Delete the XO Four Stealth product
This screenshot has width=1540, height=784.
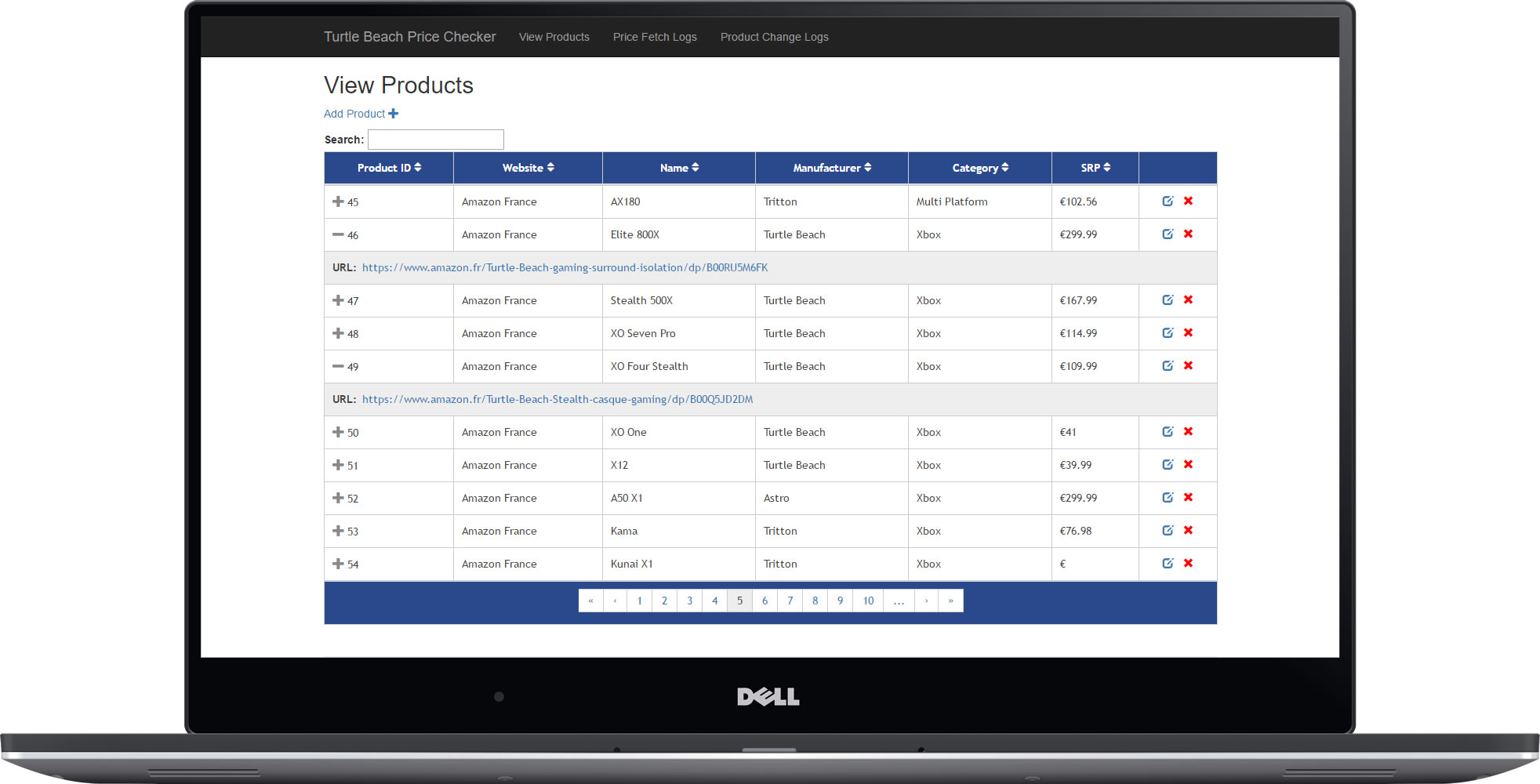pos(1189,365)
